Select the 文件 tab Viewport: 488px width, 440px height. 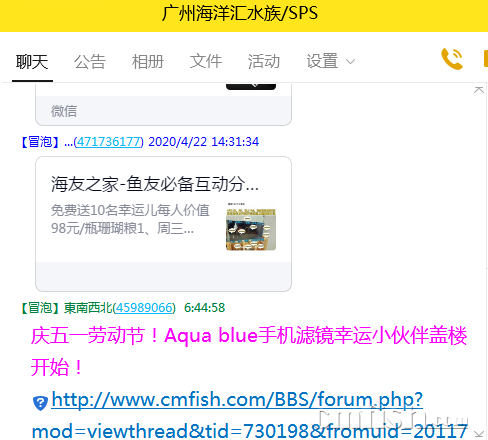coord(206,62)
